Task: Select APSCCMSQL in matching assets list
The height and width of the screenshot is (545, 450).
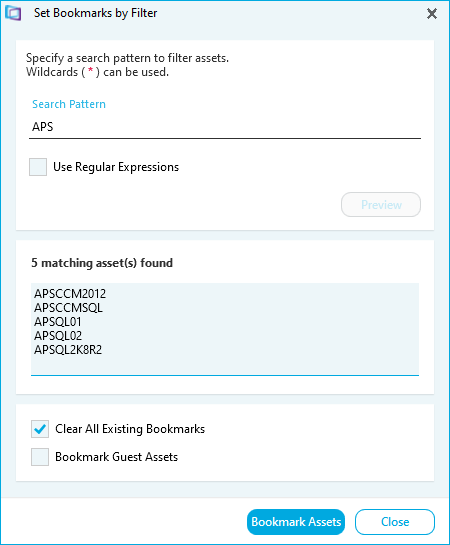Action: [x=68, y=308]
